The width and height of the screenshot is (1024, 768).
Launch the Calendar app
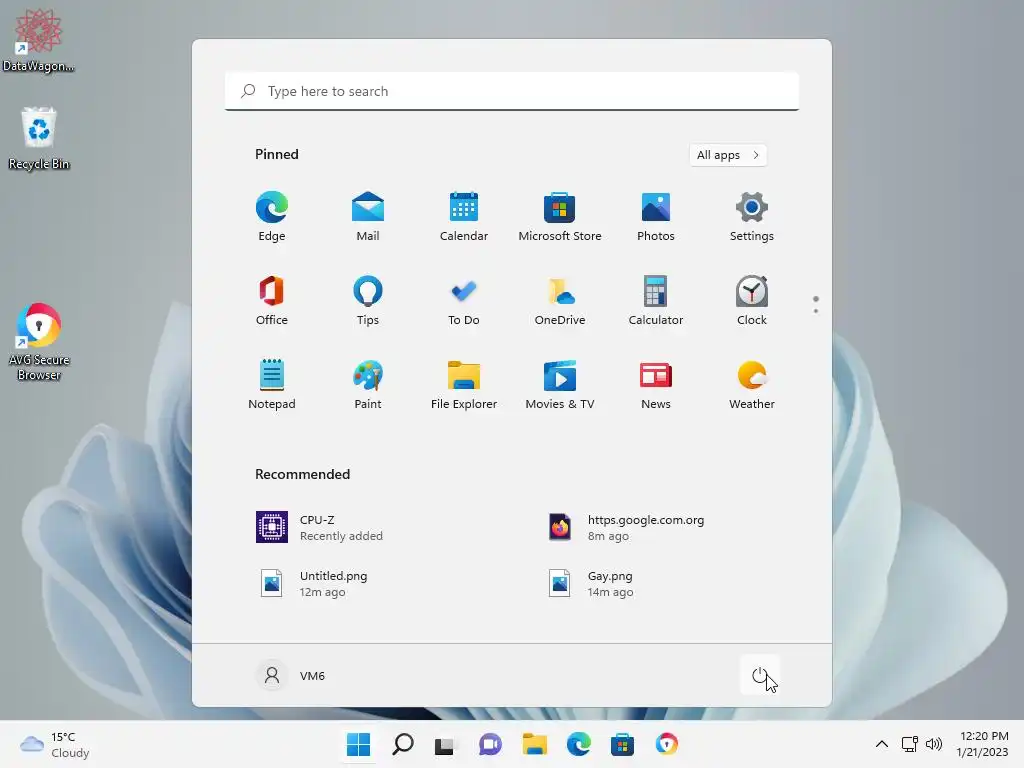pyautogui.click(x=464, y=217)
